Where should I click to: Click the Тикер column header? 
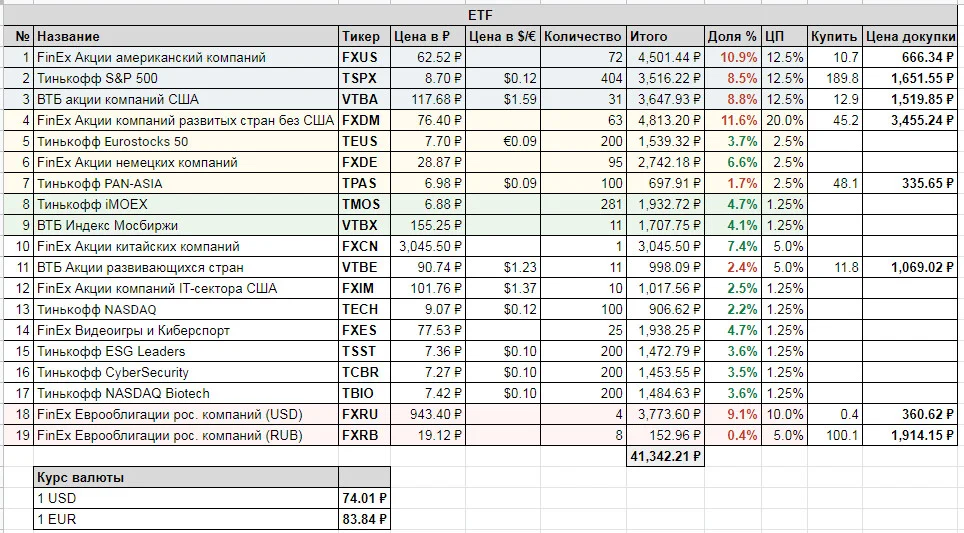pos(365,37)
